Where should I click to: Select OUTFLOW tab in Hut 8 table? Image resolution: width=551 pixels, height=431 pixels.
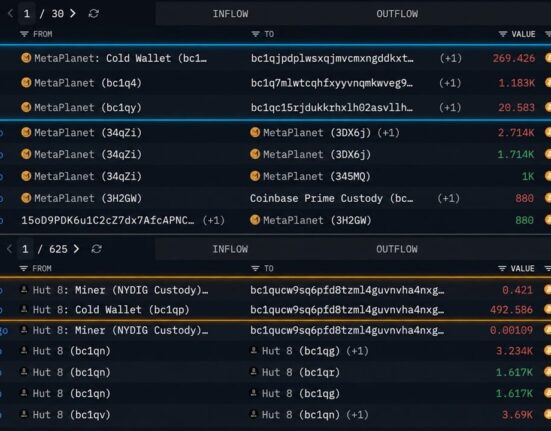[397, 249]
